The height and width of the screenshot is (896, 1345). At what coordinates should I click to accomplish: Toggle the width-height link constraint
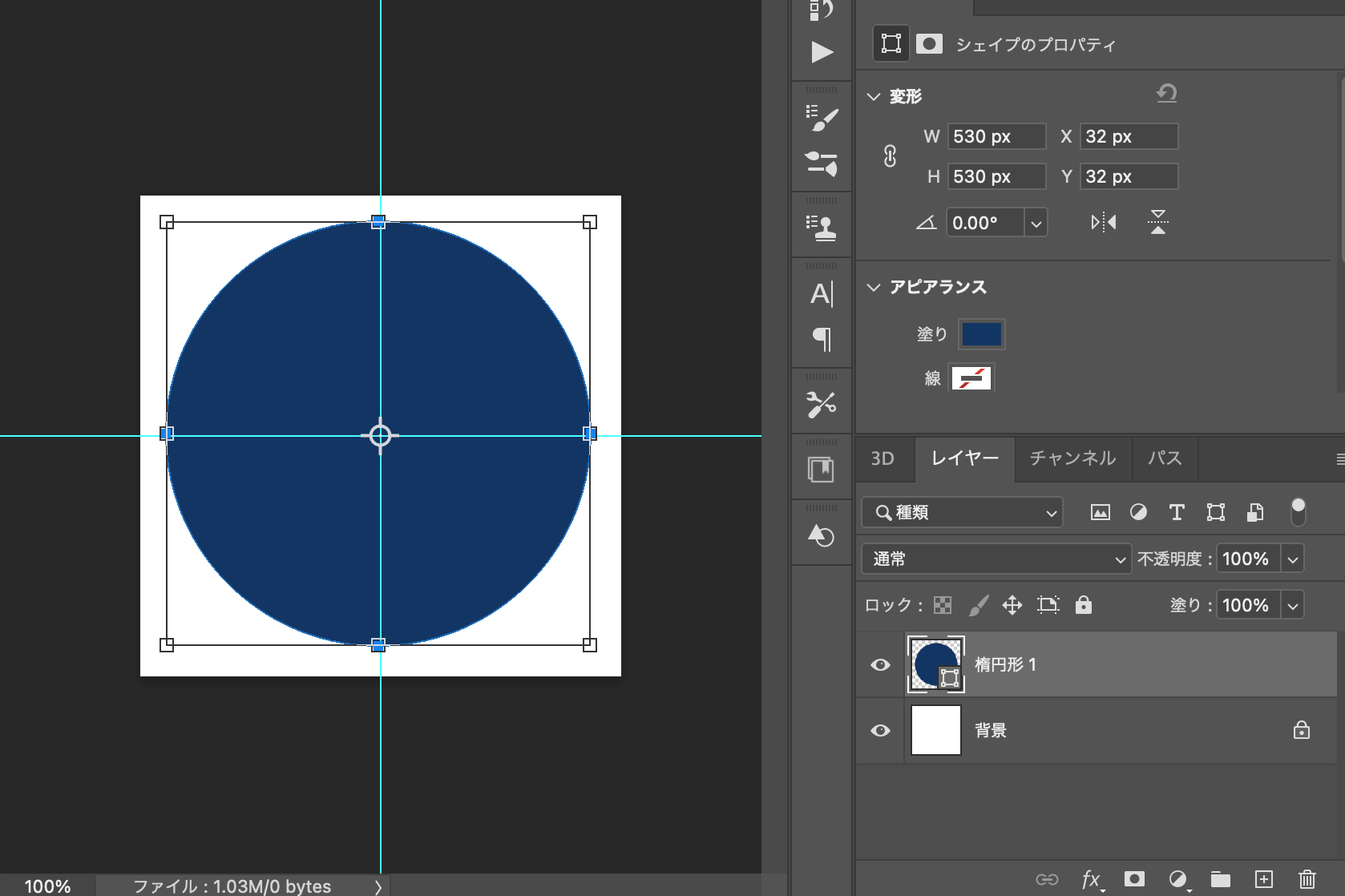[x=890, y=155]
